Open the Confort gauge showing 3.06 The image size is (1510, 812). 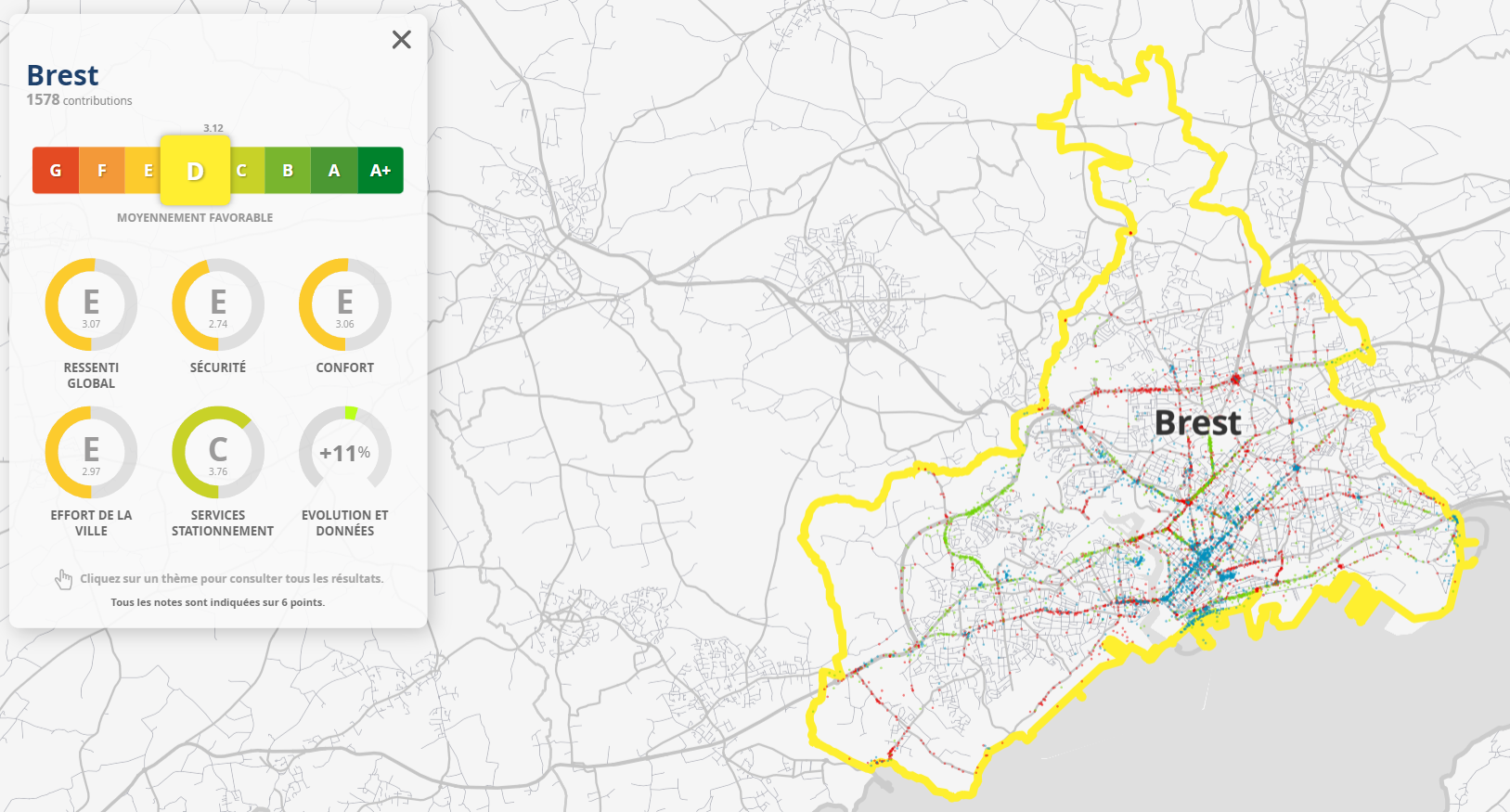click(345, 304)
